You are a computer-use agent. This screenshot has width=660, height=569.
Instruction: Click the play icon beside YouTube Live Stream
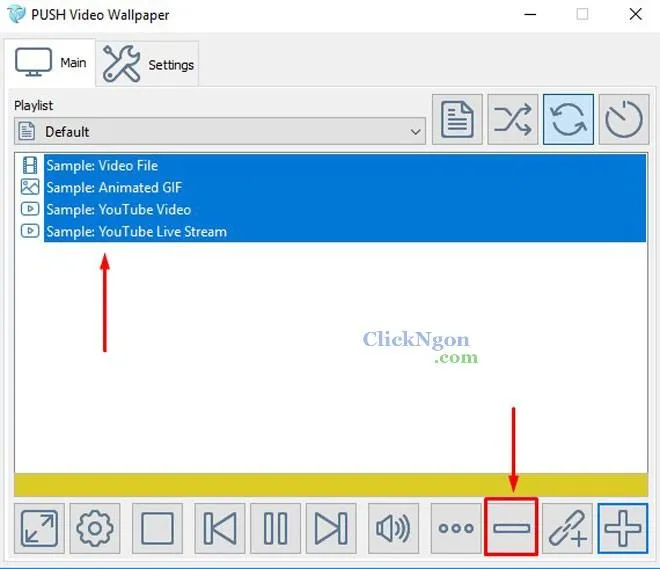tap(30, 231)
